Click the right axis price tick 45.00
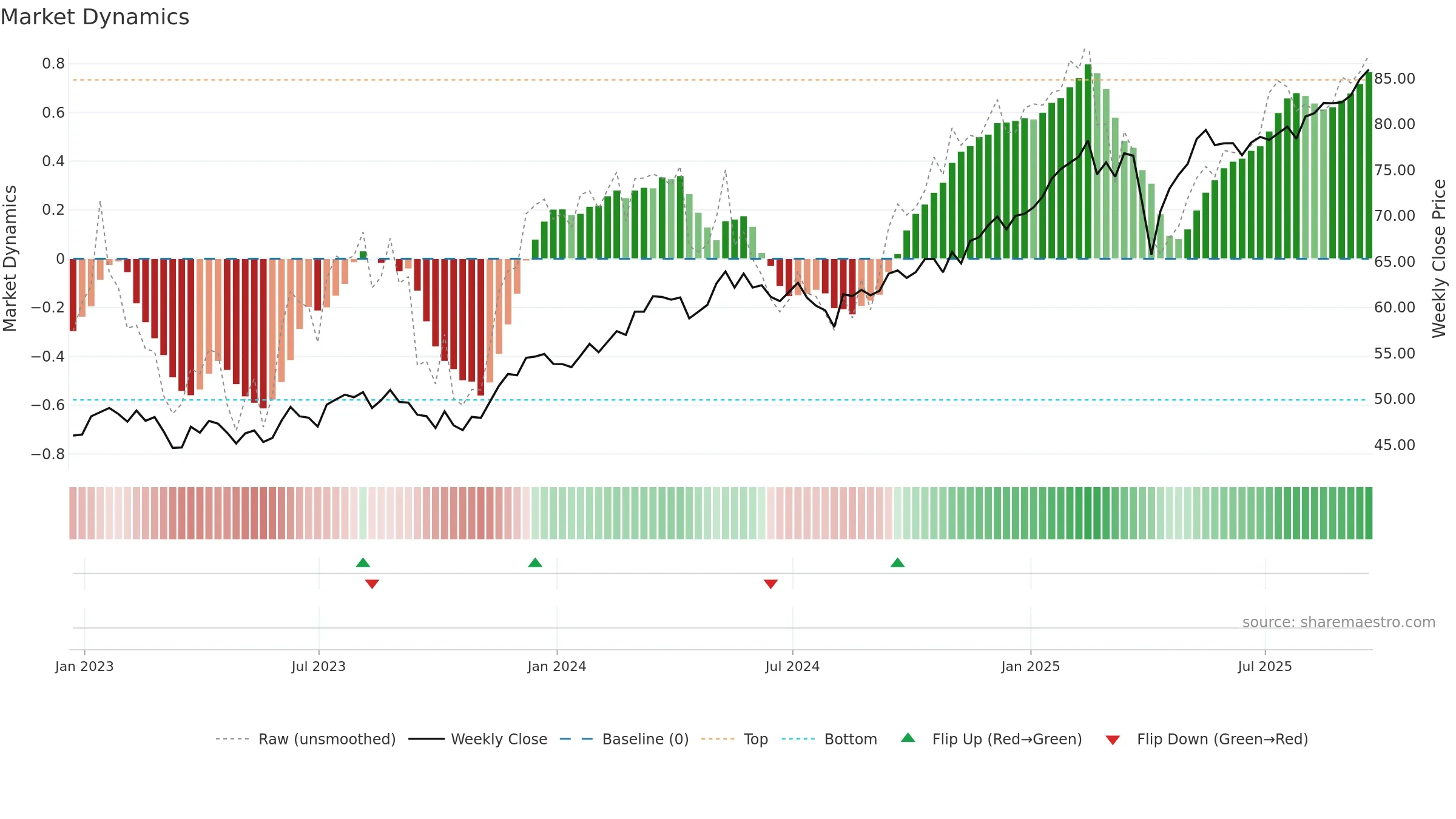 (1395, 445)
